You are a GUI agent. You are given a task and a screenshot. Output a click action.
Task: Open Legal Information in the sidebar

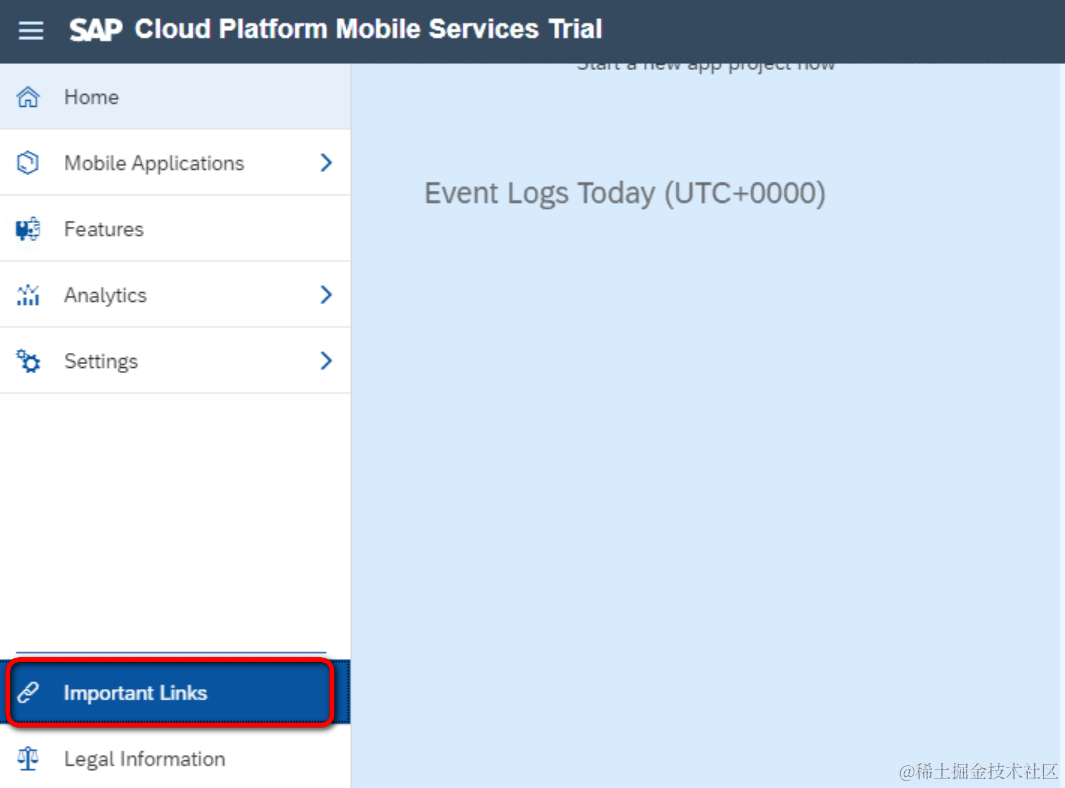(175, 757)
